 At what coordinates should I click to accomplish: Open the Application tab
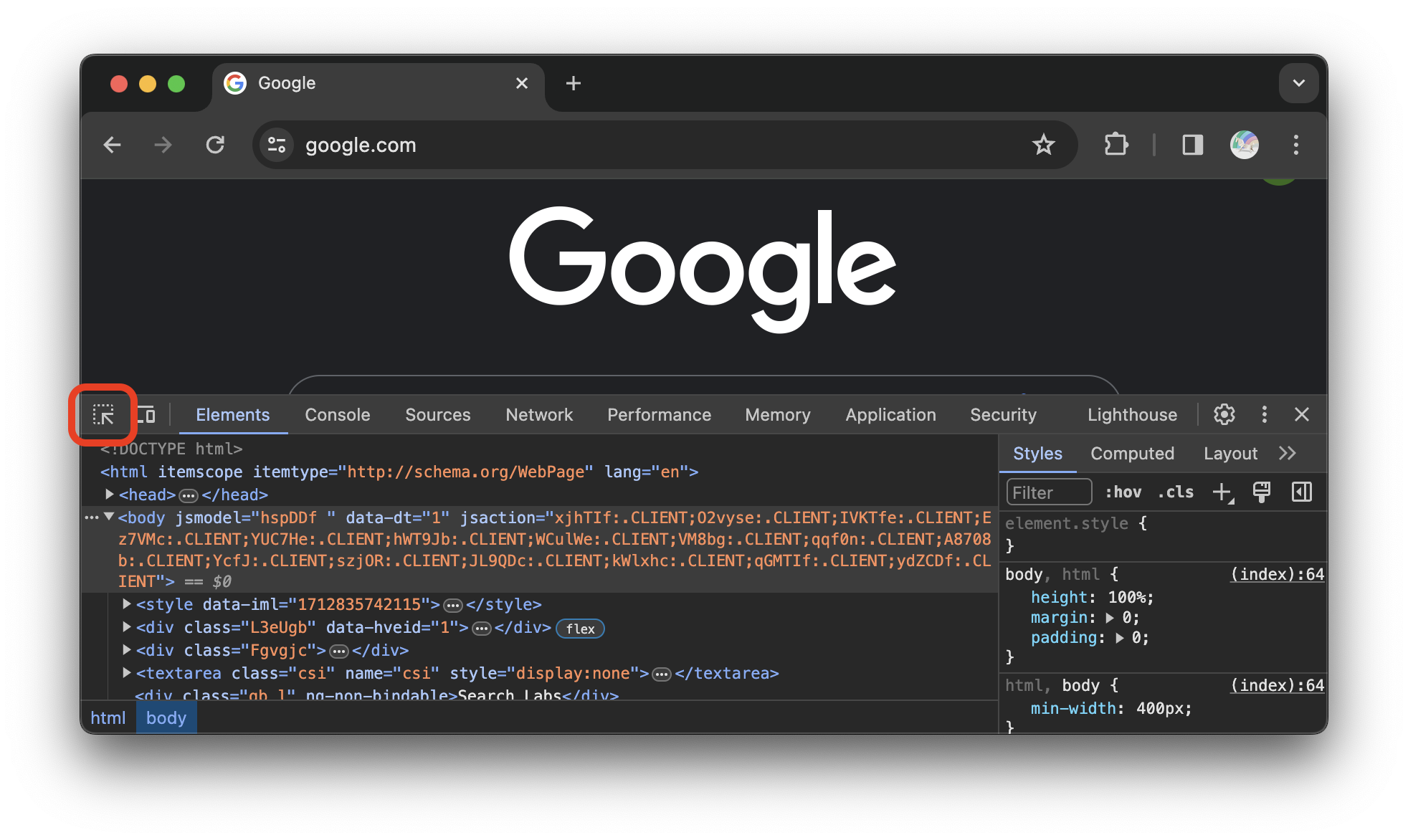[x=891, y=415]
